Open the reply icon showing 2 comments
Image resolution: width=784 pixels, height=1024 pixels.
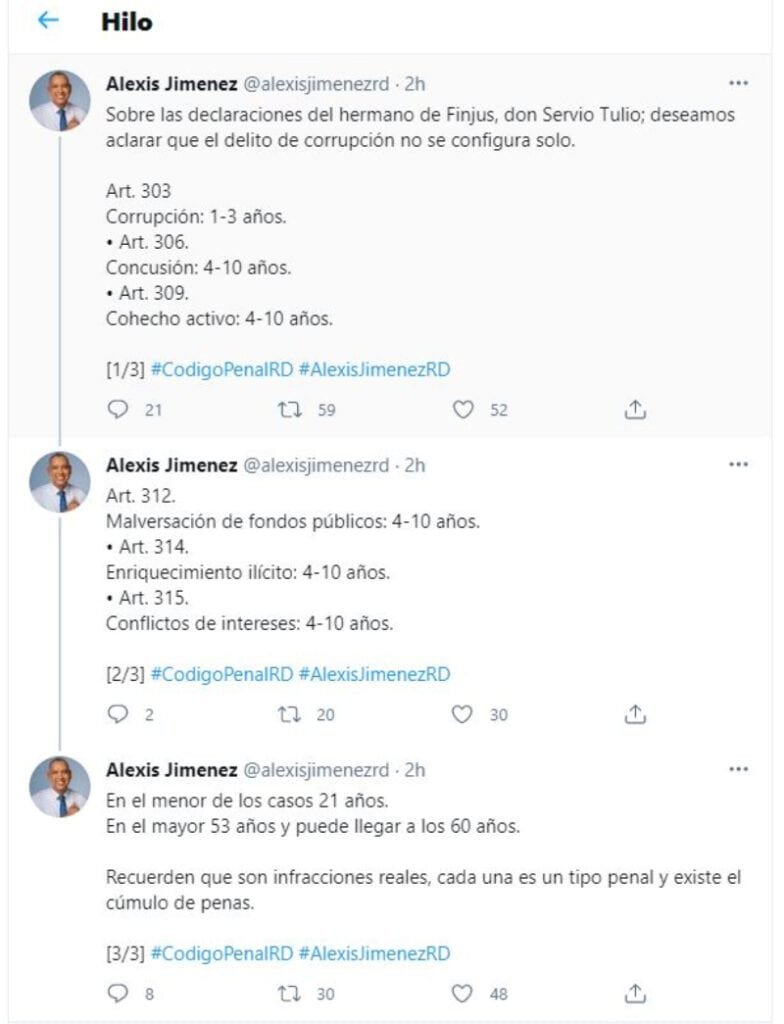(x=119, y=713)
